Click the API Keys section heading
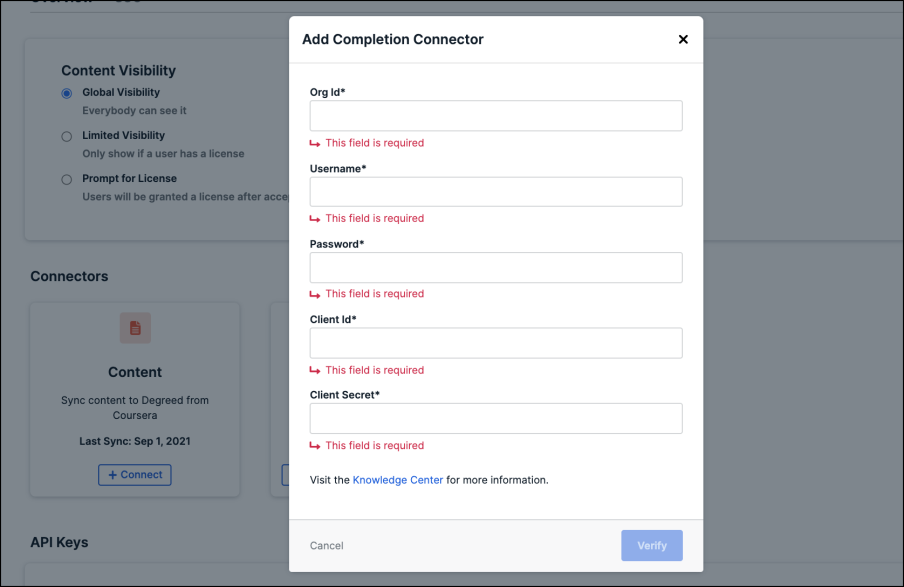 pyautogui.click(x=59, y=542)
